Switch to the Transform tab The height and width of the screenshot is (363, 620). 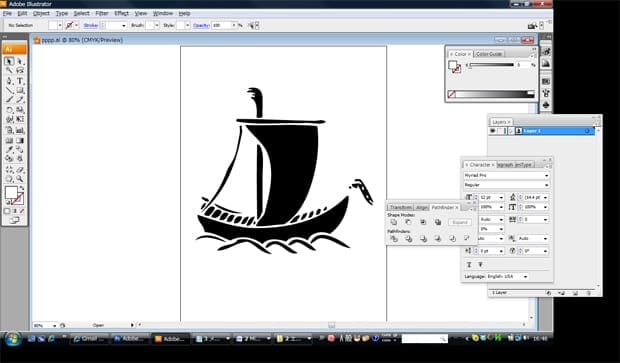click(x=400, y=207)
